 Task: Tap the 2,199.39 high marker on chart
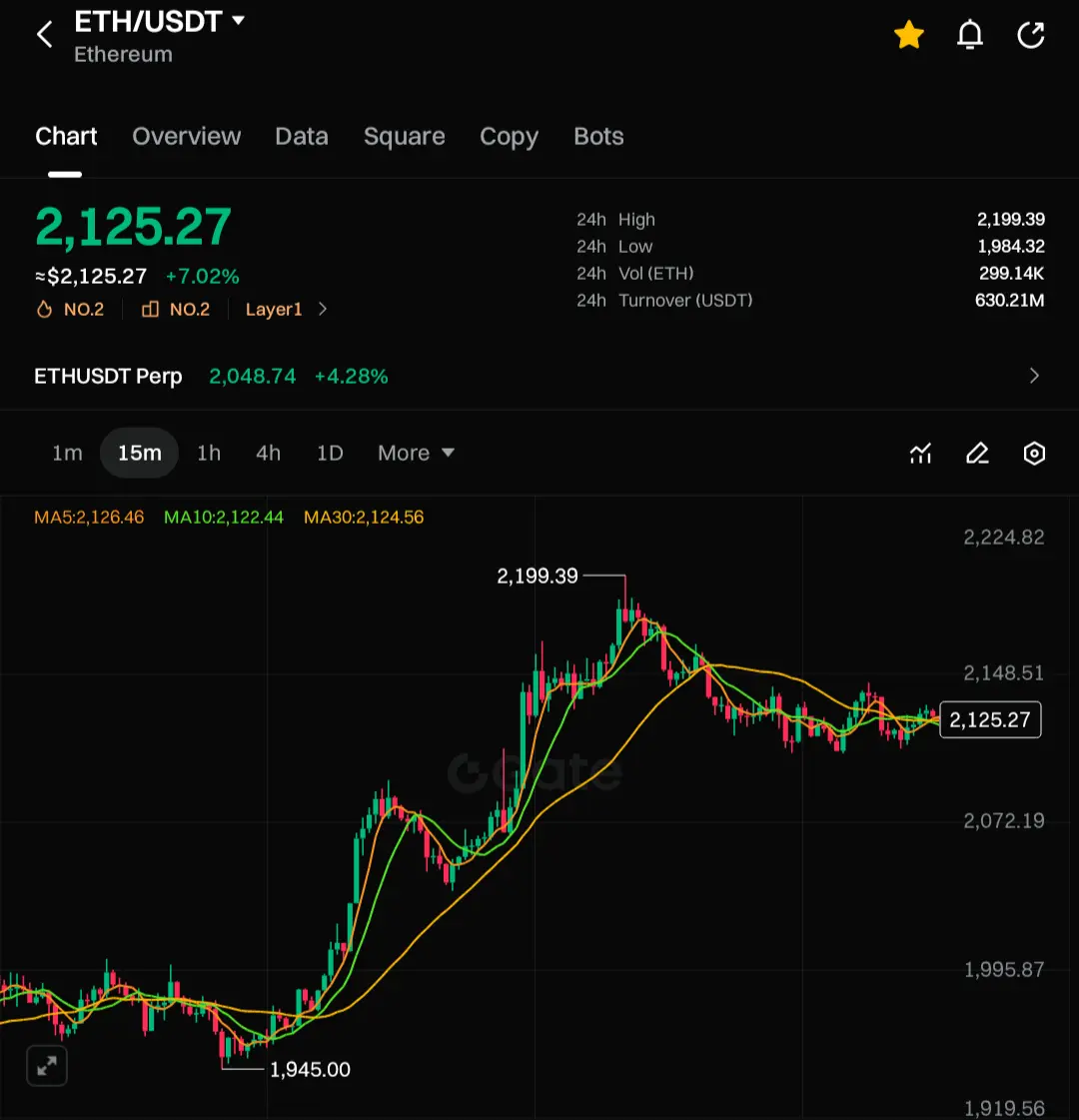[x=537, y=575]
